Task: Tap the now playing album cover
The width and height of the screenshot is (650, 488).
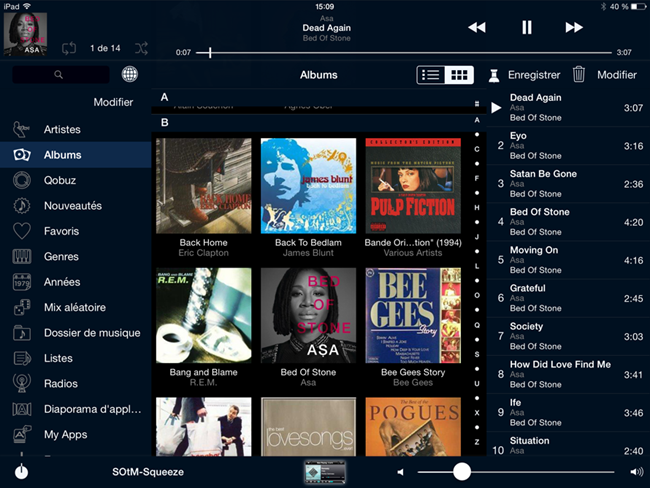Action: (25, 34)
